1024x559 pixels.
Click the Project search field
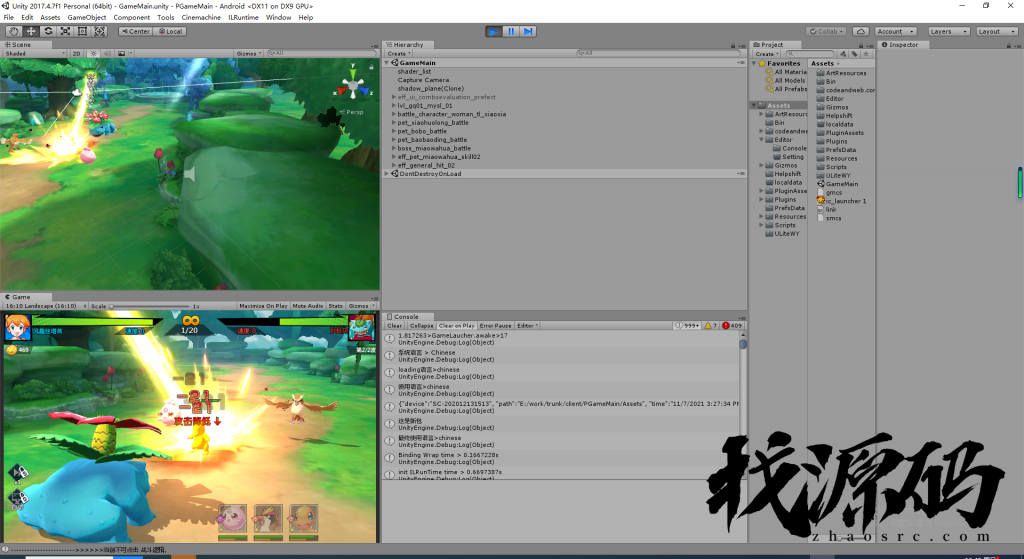point(810,54)
